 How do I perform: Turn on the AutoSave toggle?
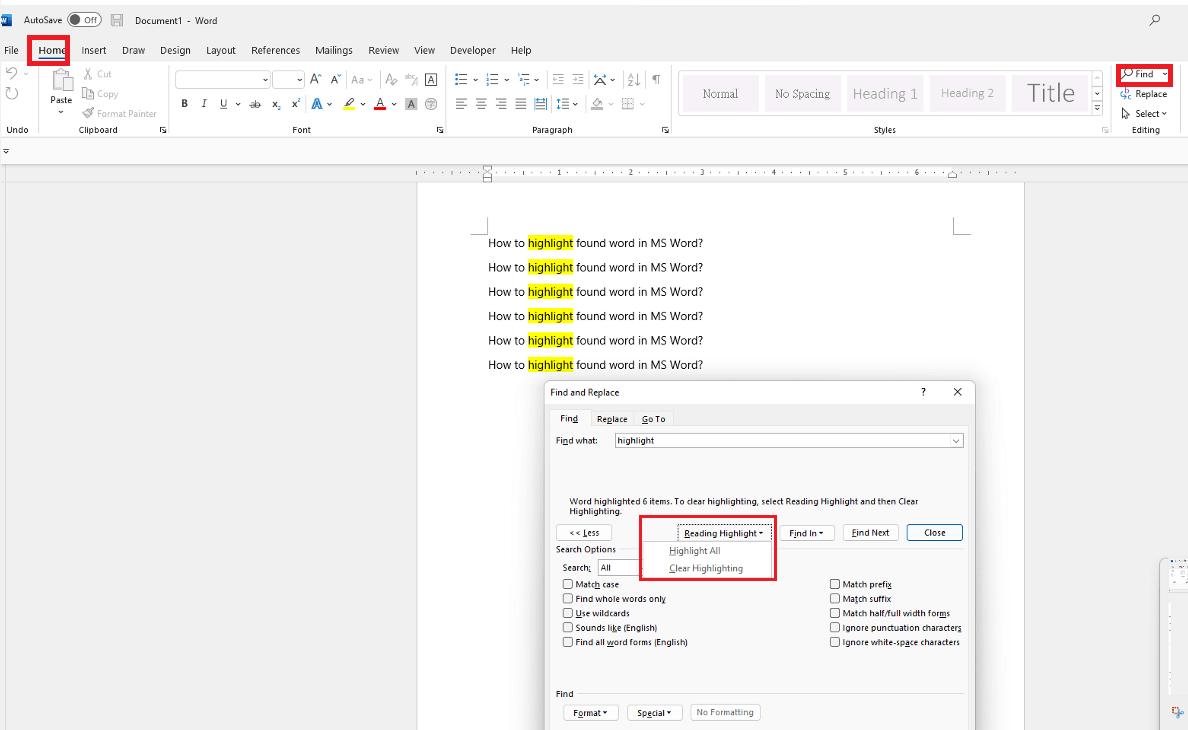tap(84, 20)
